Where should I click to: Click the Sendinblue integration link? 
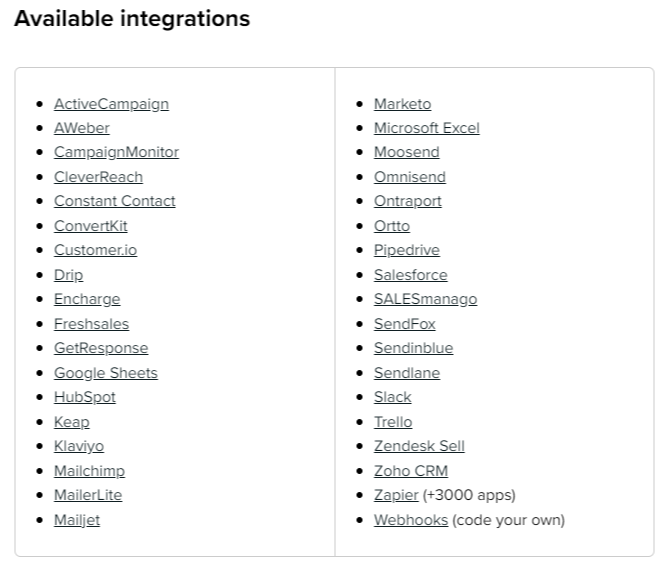[413, 348]
